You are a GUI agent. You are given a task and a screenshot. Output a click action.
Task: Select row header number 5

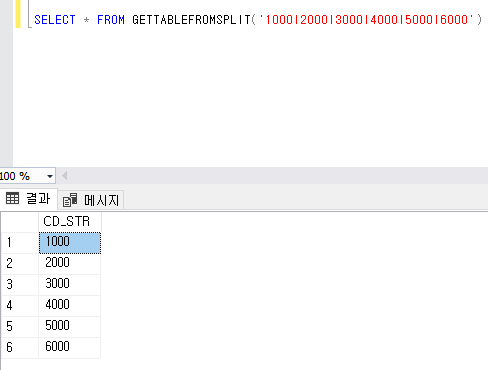click(x=20, y=327)
